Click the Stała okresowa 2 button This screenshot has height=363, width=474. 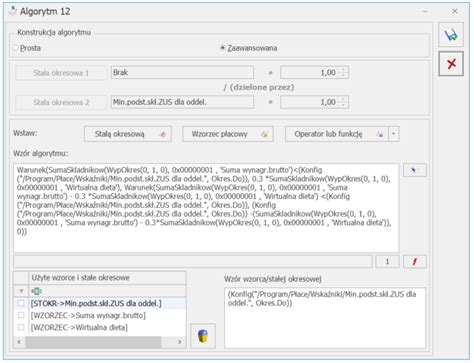61,102
